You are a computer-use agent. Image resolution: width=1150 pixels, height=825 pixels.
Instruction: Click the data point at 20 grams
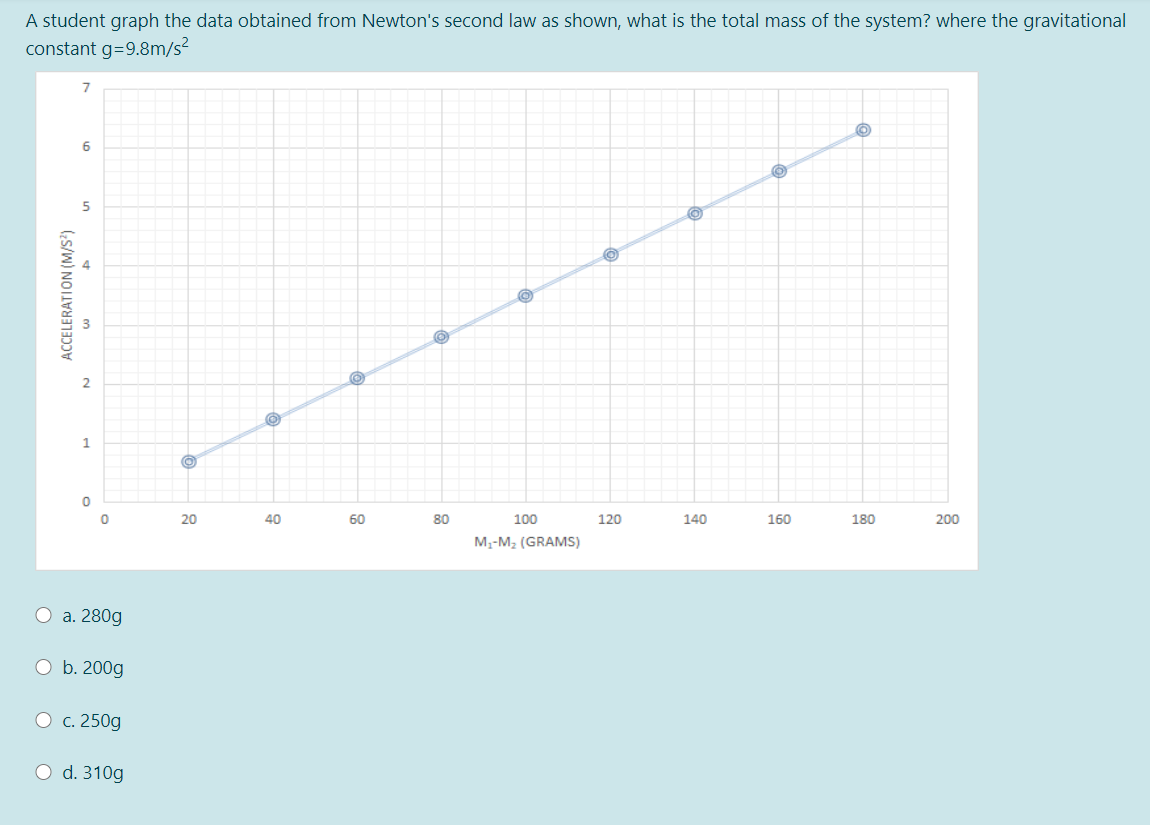click(x=189, y=461)
